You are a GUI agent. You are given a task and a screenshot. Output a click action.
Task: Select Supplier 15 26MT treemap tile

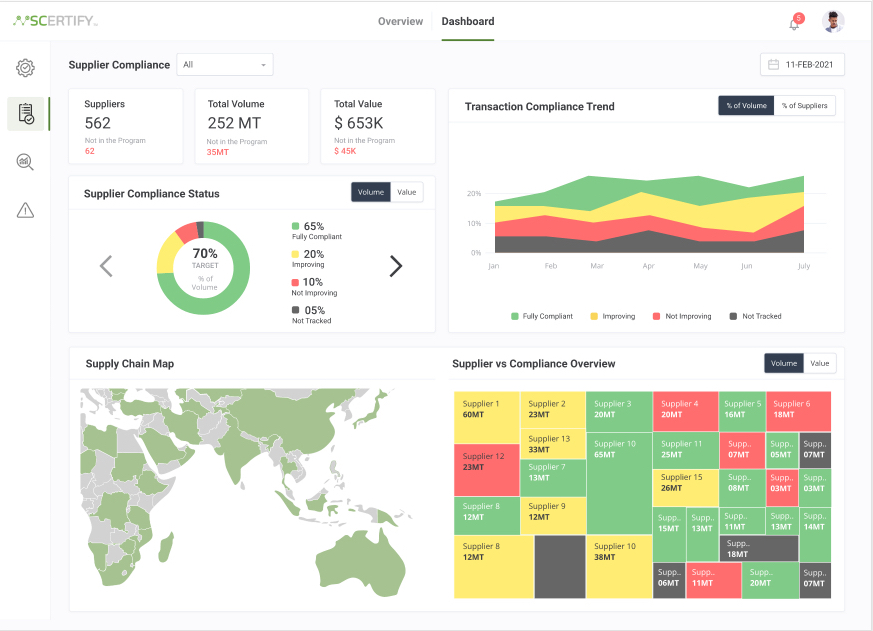tap(685, 488)
